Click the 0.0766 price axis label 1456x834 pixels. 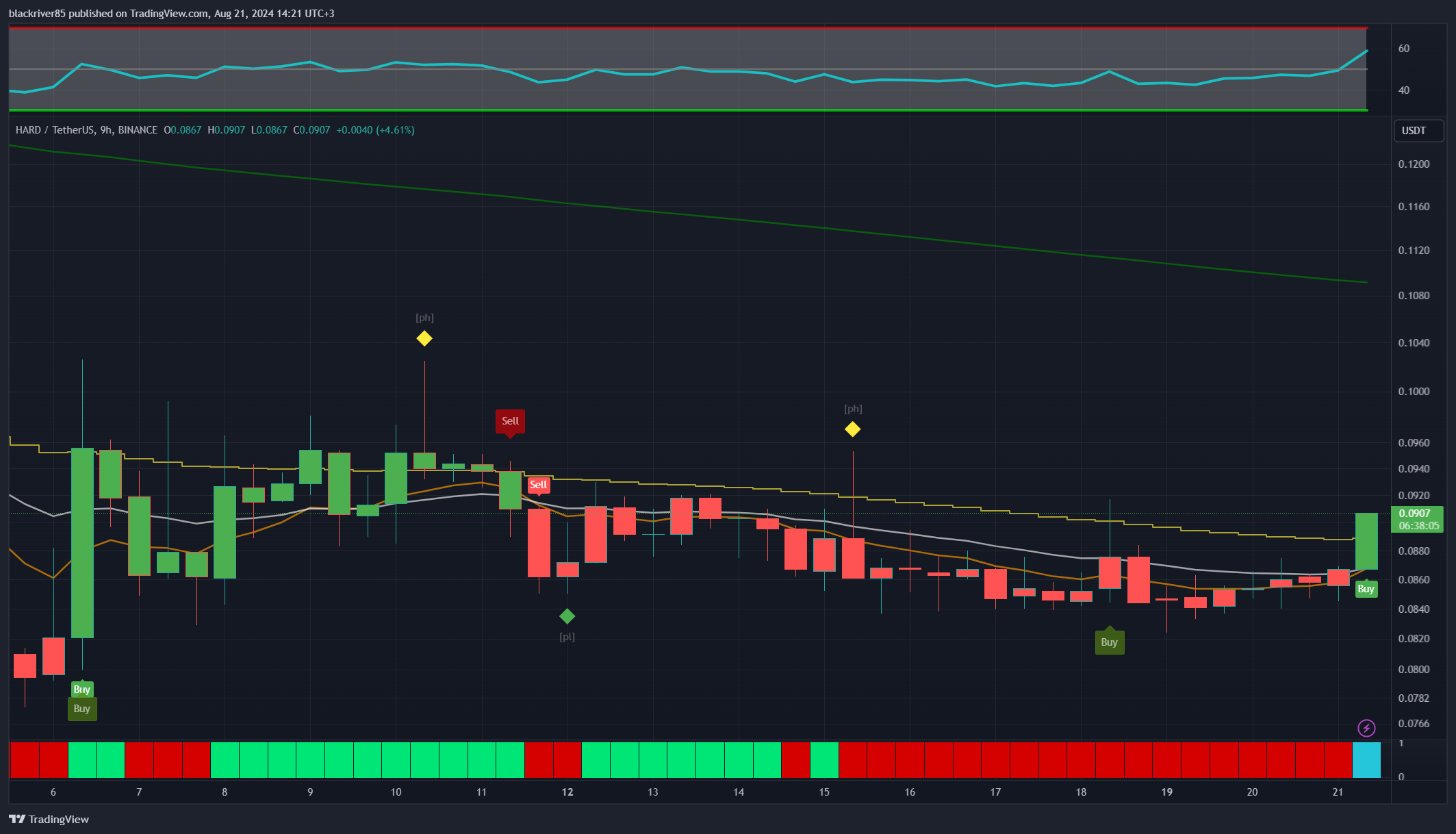point(1414,724)
